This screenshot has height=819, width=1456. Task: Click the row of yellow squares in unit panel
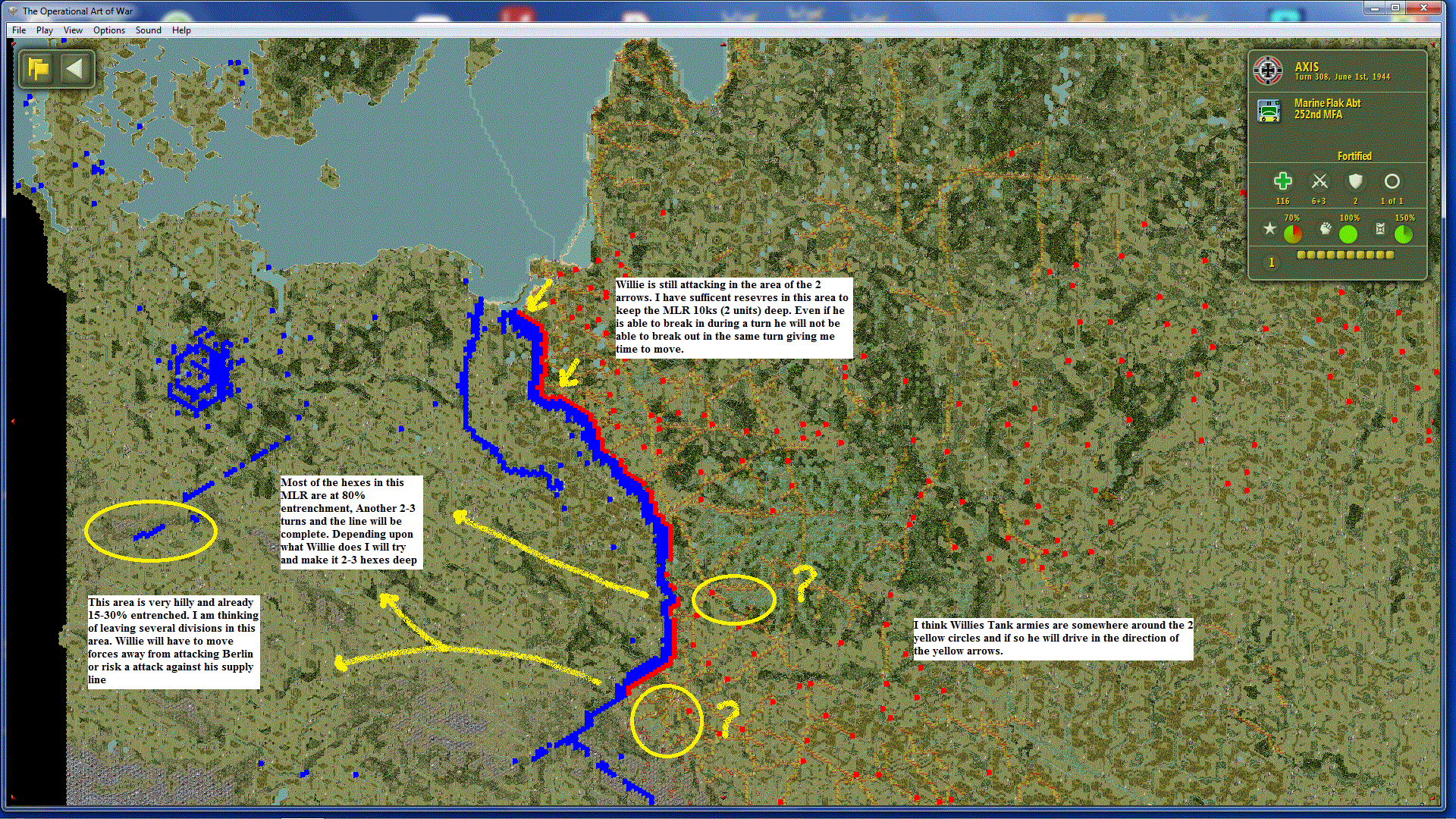tap(1345, 256)
